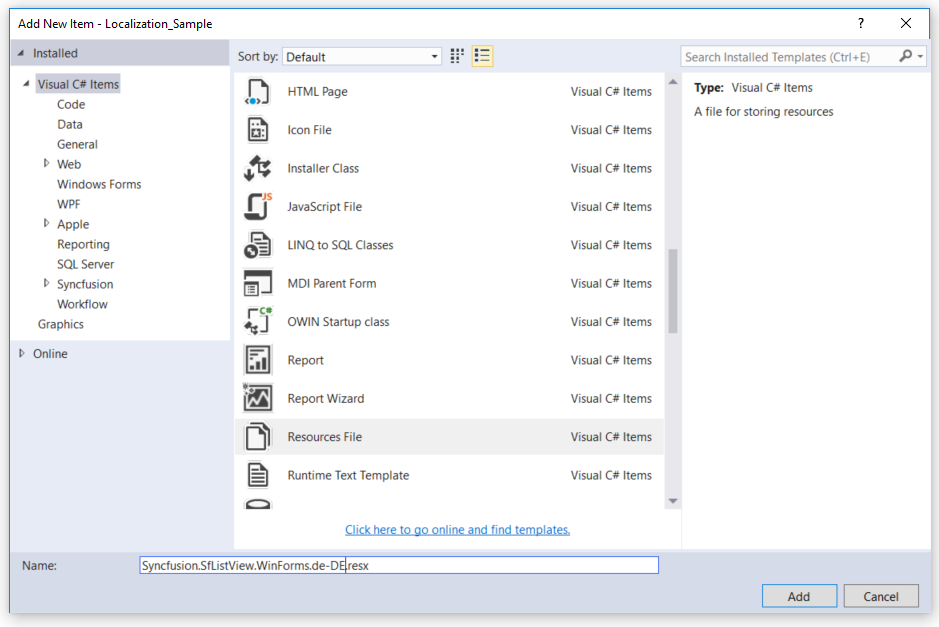Focus the Search Installed Templates box
Viewport: 939px width, 627px height.
point(790,57)
